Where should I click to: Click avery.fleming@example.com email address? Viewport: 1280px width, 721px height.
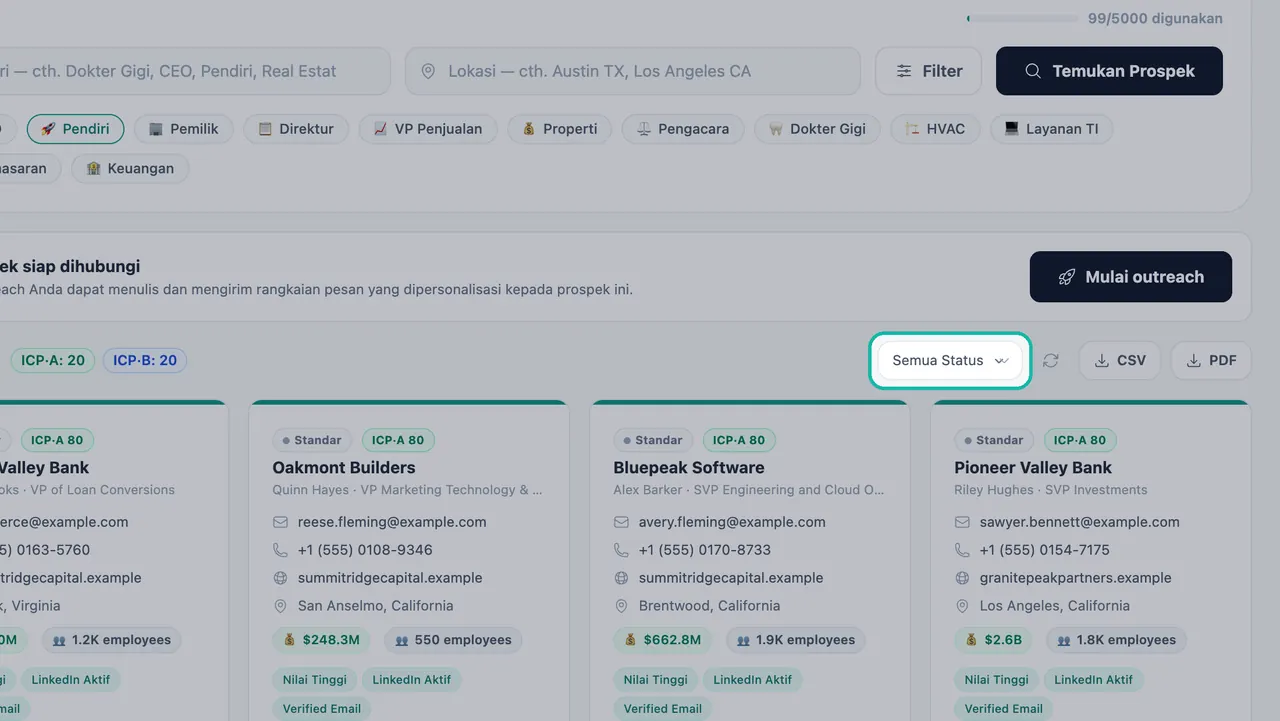[732, 522]
